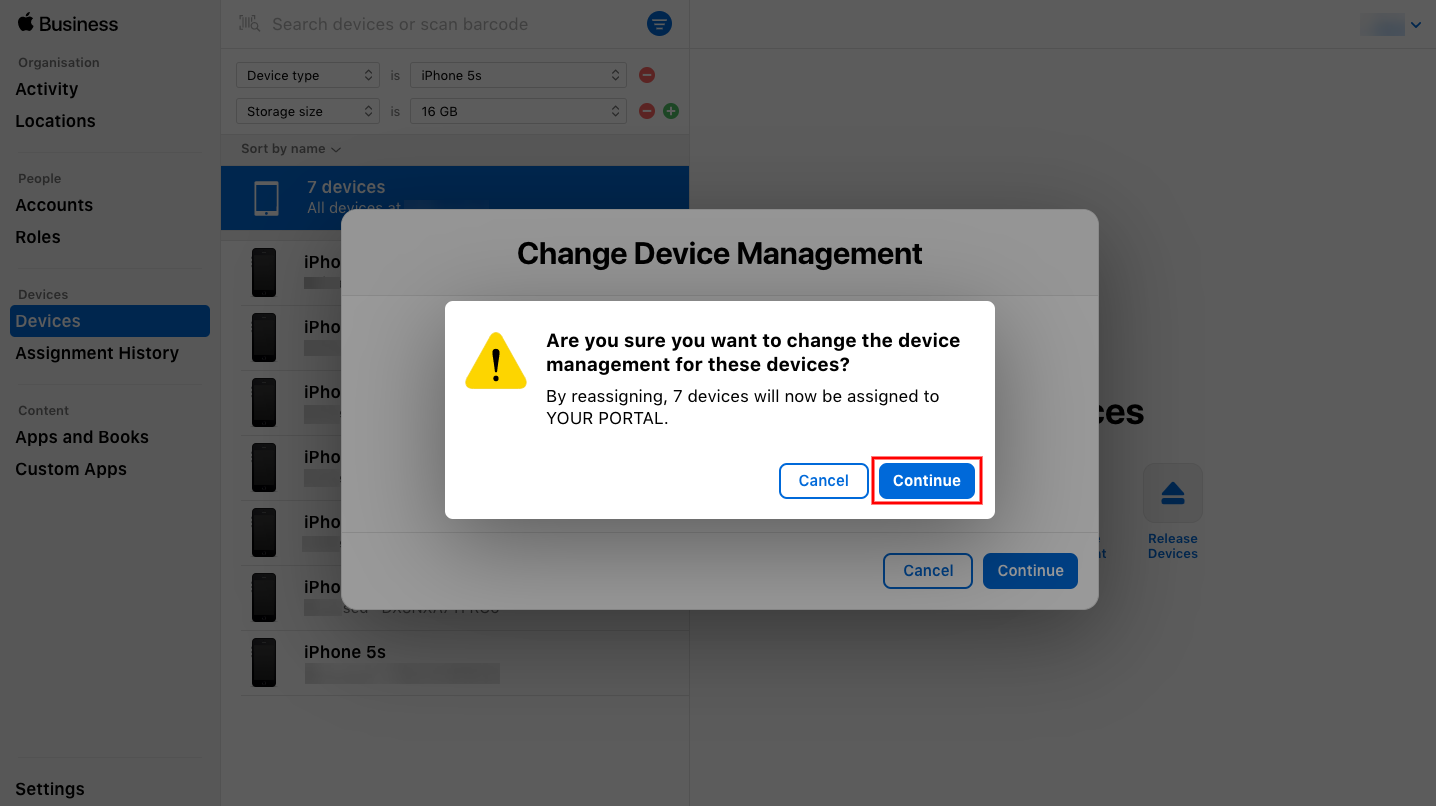The height and width of the screenshot is (806, 1436).
Task: Click Cancel in Change Device Management dialog
Action: [x=928, y=570]
